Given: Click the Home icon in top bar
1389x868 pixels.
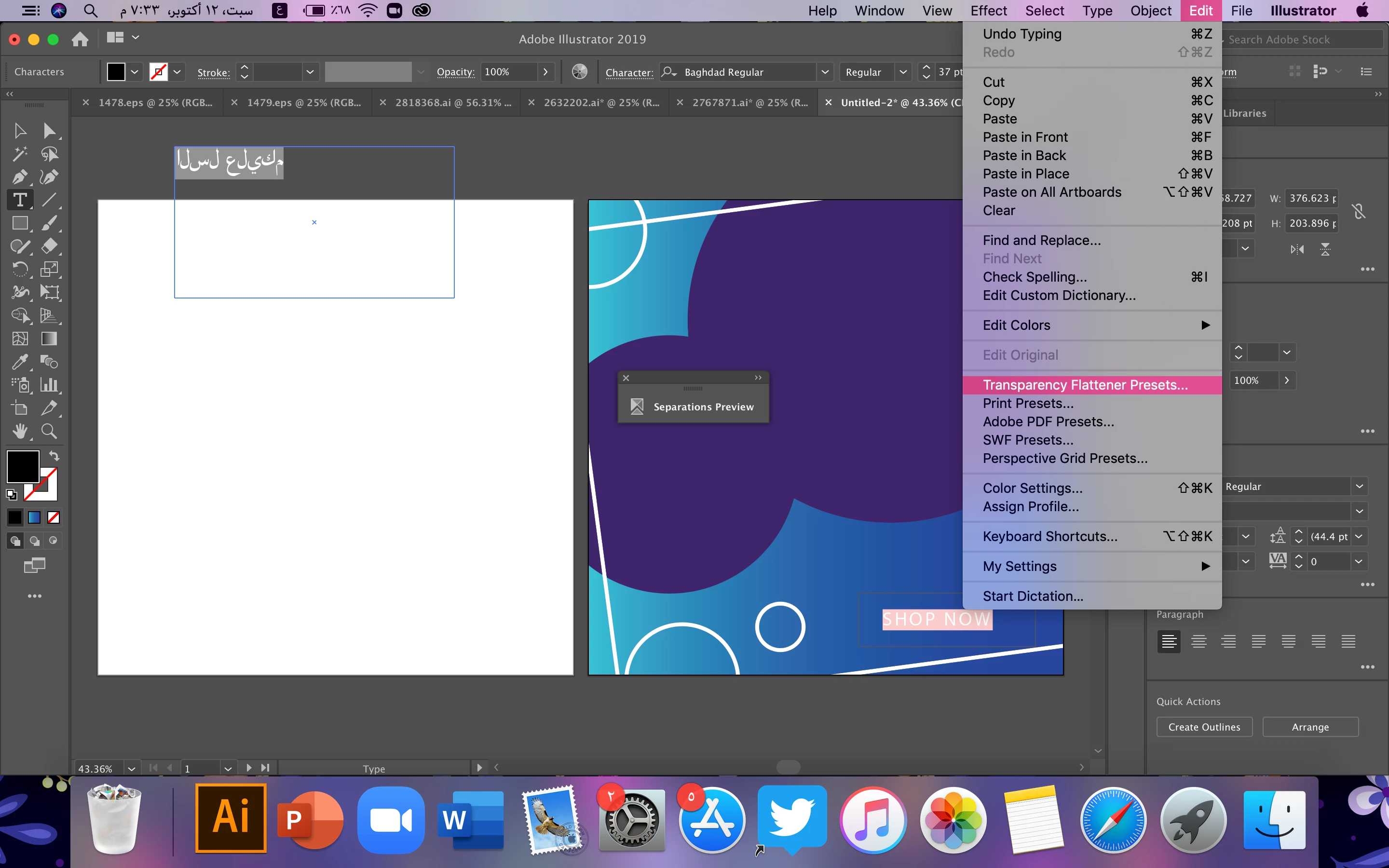Looking at the screenshot, I should pos(80,39).
